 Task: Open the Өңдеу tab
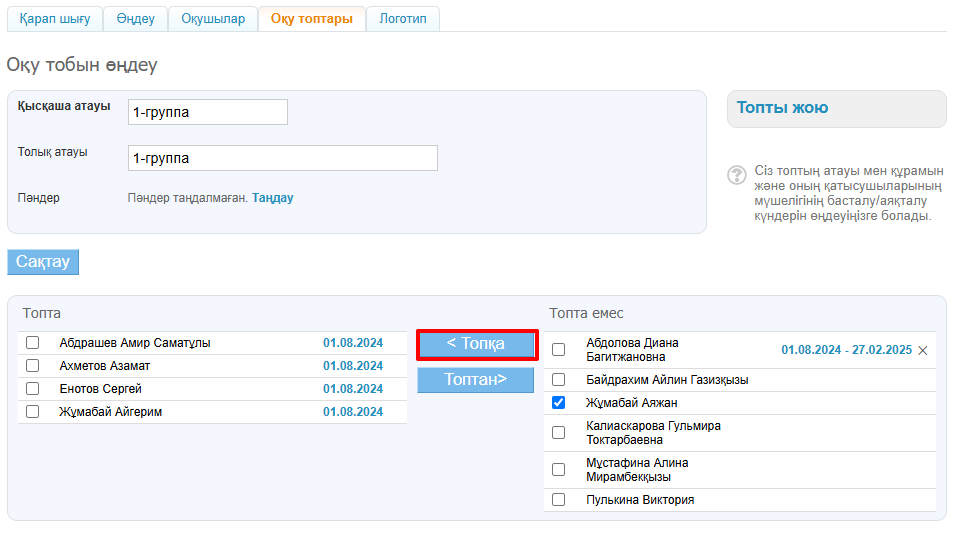tap(135, 19)
